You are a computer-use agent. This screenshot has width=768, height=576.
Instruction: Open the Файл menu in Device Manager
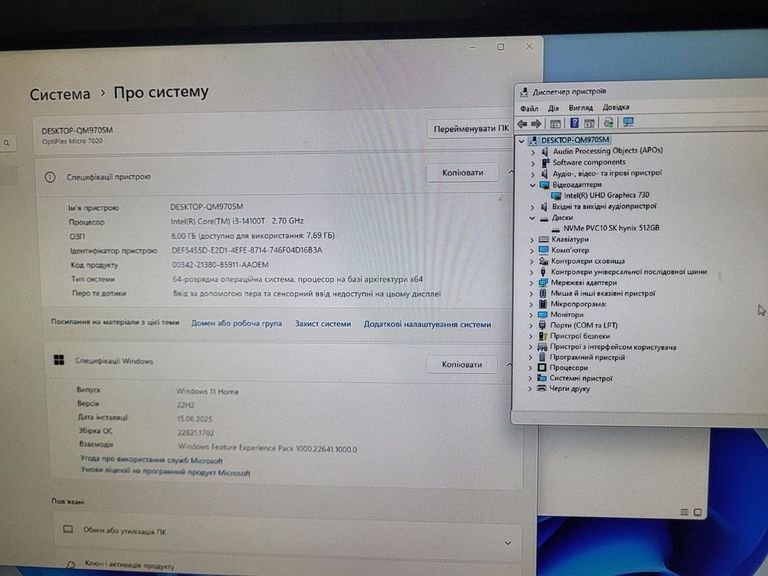point(529,108)
